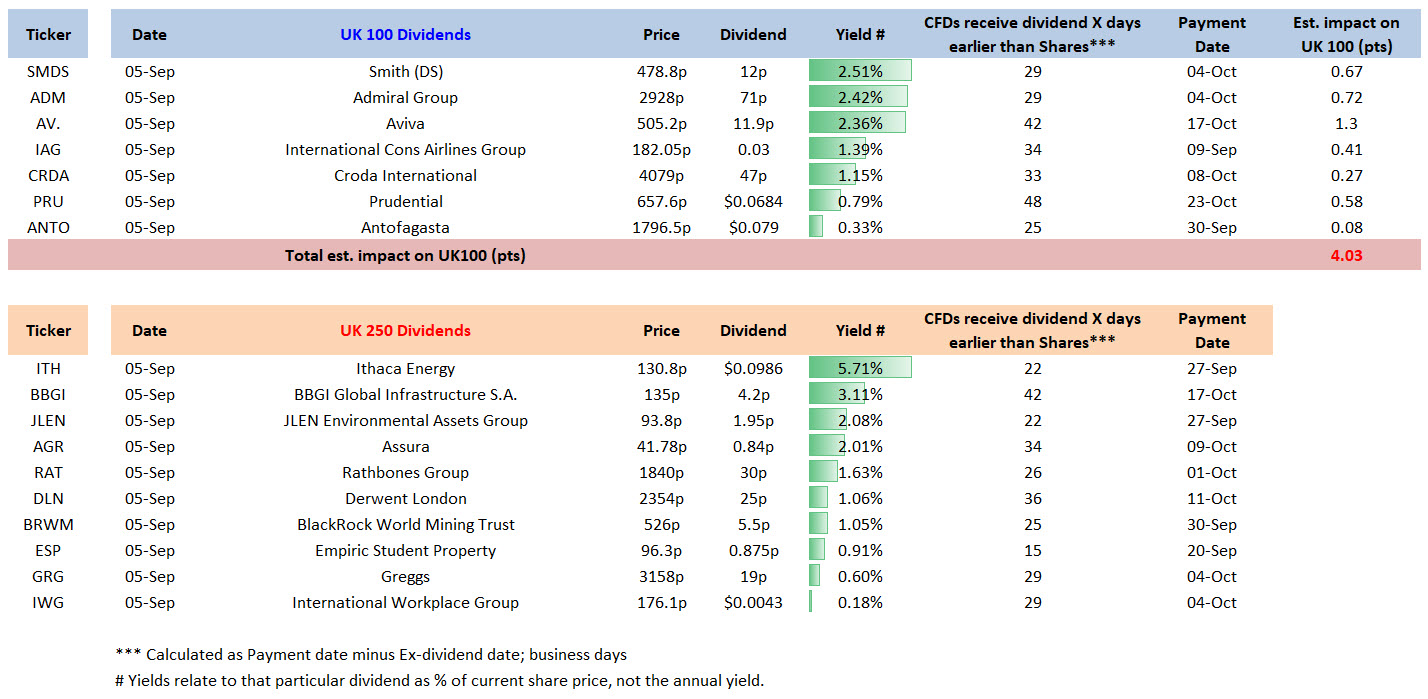1428x699 pixels.
Task: Select the SMDS ticker cell
Action: point(48,72)
